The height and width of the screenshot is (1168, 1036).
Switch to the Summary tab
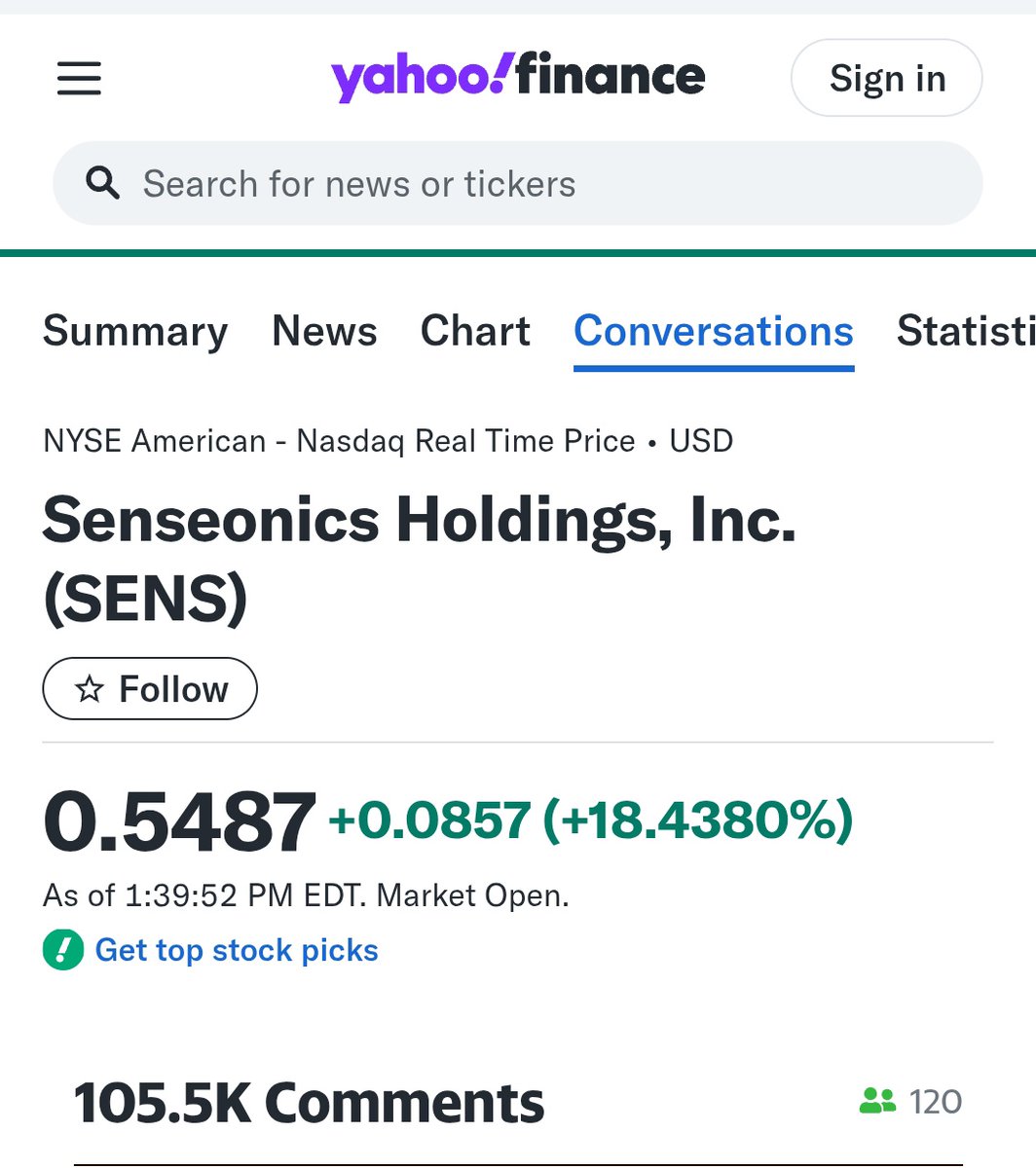[x=135, y=332]
